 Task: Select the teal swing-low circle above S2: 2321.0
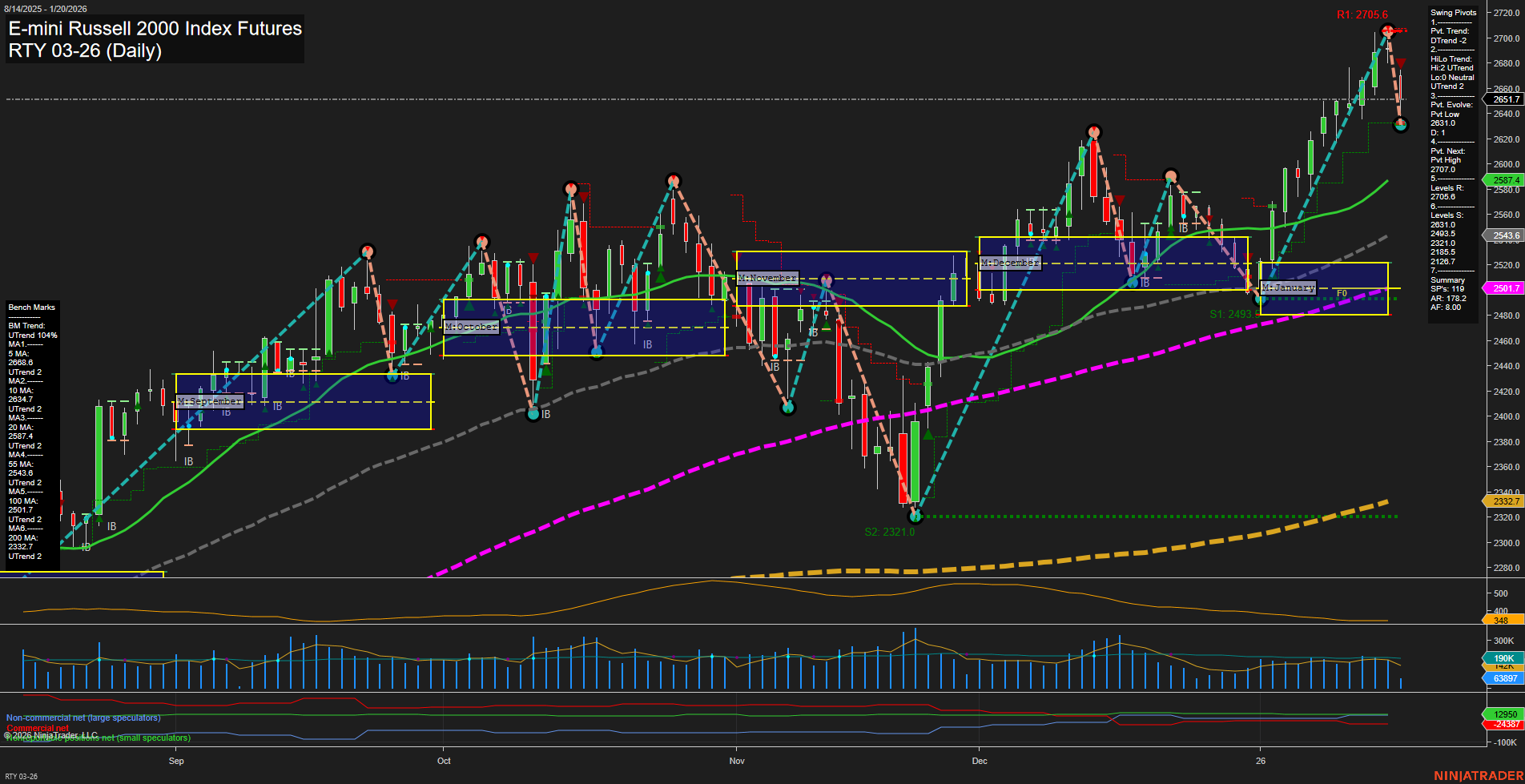click(915, 517)
